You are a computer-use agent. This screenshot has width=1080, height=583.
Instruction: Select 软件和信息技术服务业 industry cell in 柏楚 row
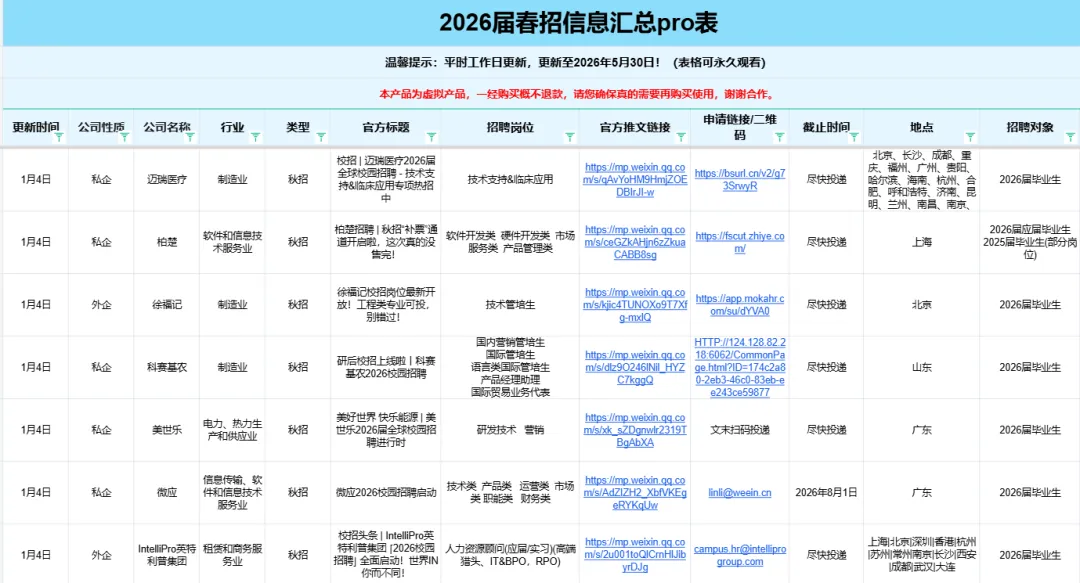click(x=232, y=242)
